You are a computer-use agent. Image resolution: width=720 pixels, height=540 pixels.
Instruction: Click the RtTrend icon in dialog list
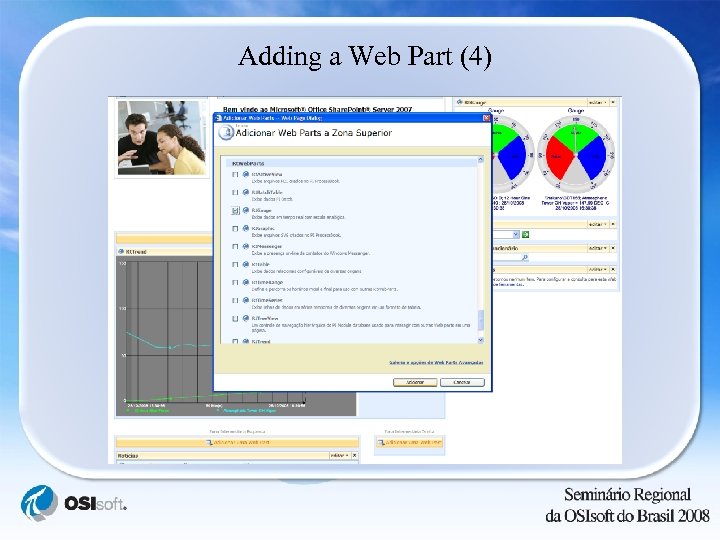246,342
